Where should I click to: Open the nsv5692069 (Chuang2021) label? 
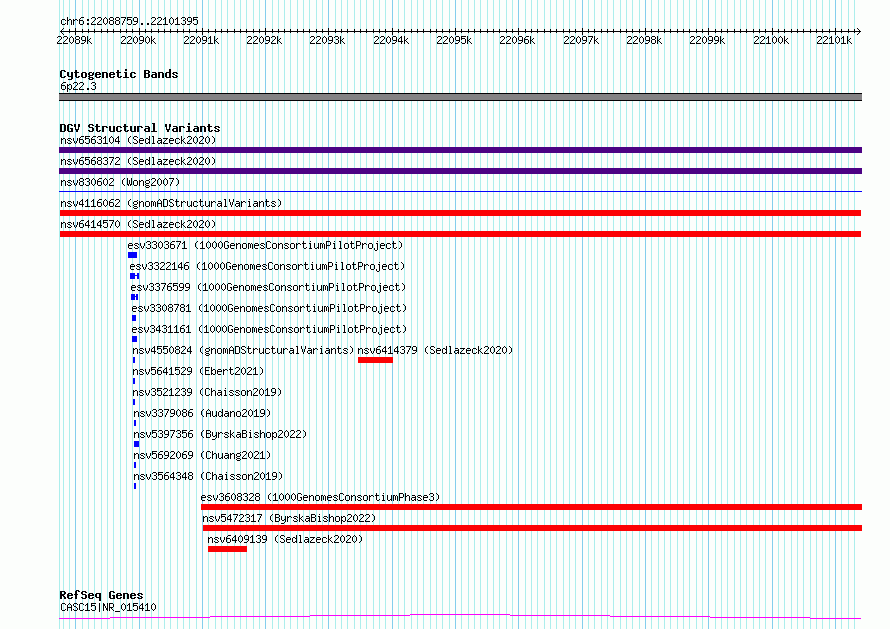[x=202, y=455]
